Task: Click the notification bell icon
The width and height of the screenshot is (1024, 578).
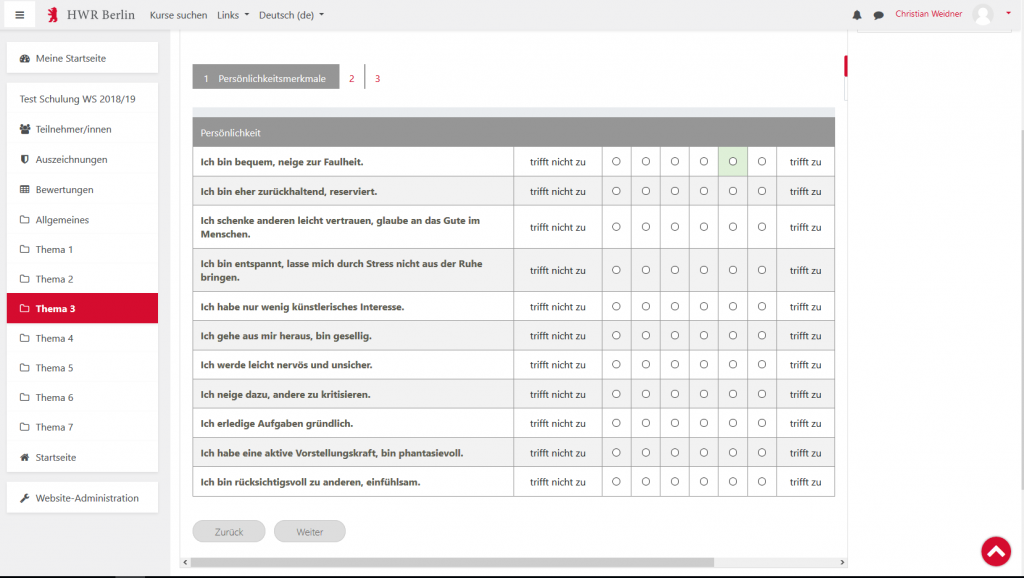Action: 857,15
